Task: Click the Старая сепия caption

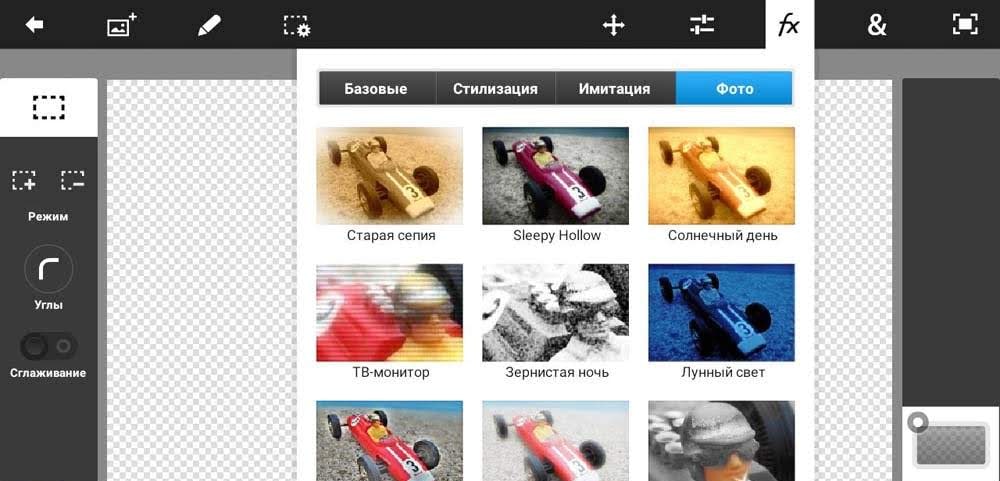Action: 391,235
